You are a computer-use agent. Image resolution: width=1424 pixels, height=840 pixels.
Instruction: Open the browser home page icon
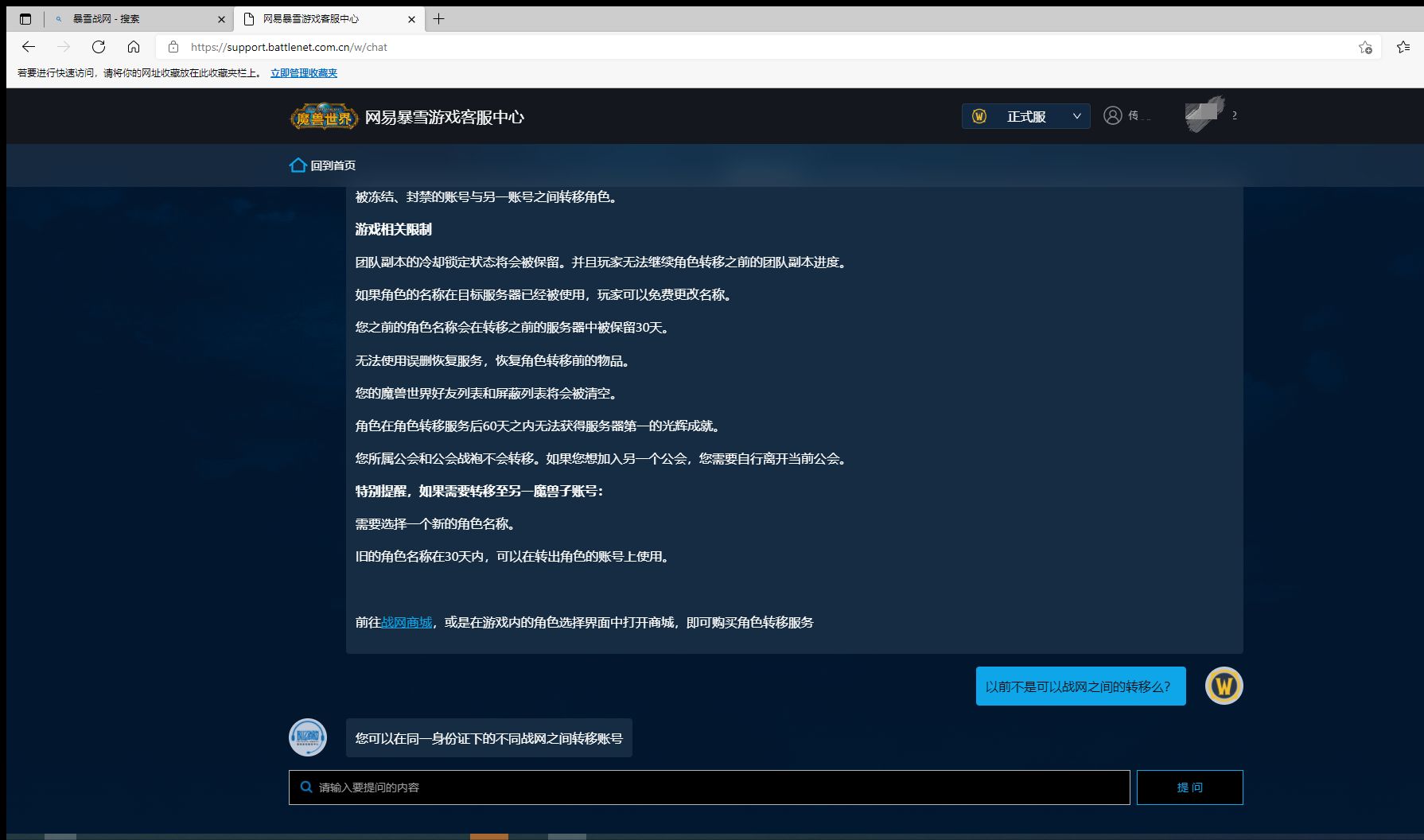(x=134, y=47)
